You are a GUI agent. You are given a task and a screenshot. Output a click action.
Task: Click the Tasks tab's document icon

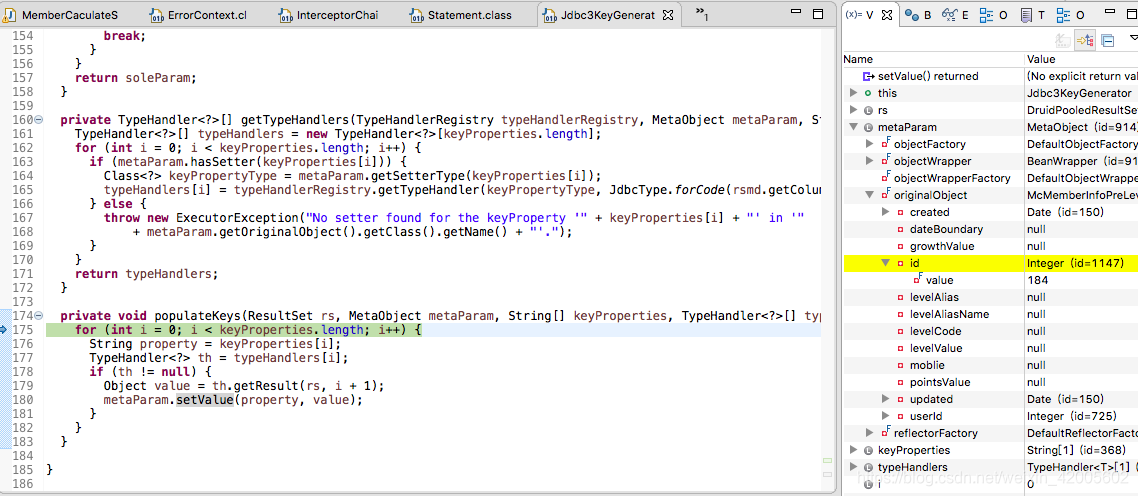(1026, 15)
